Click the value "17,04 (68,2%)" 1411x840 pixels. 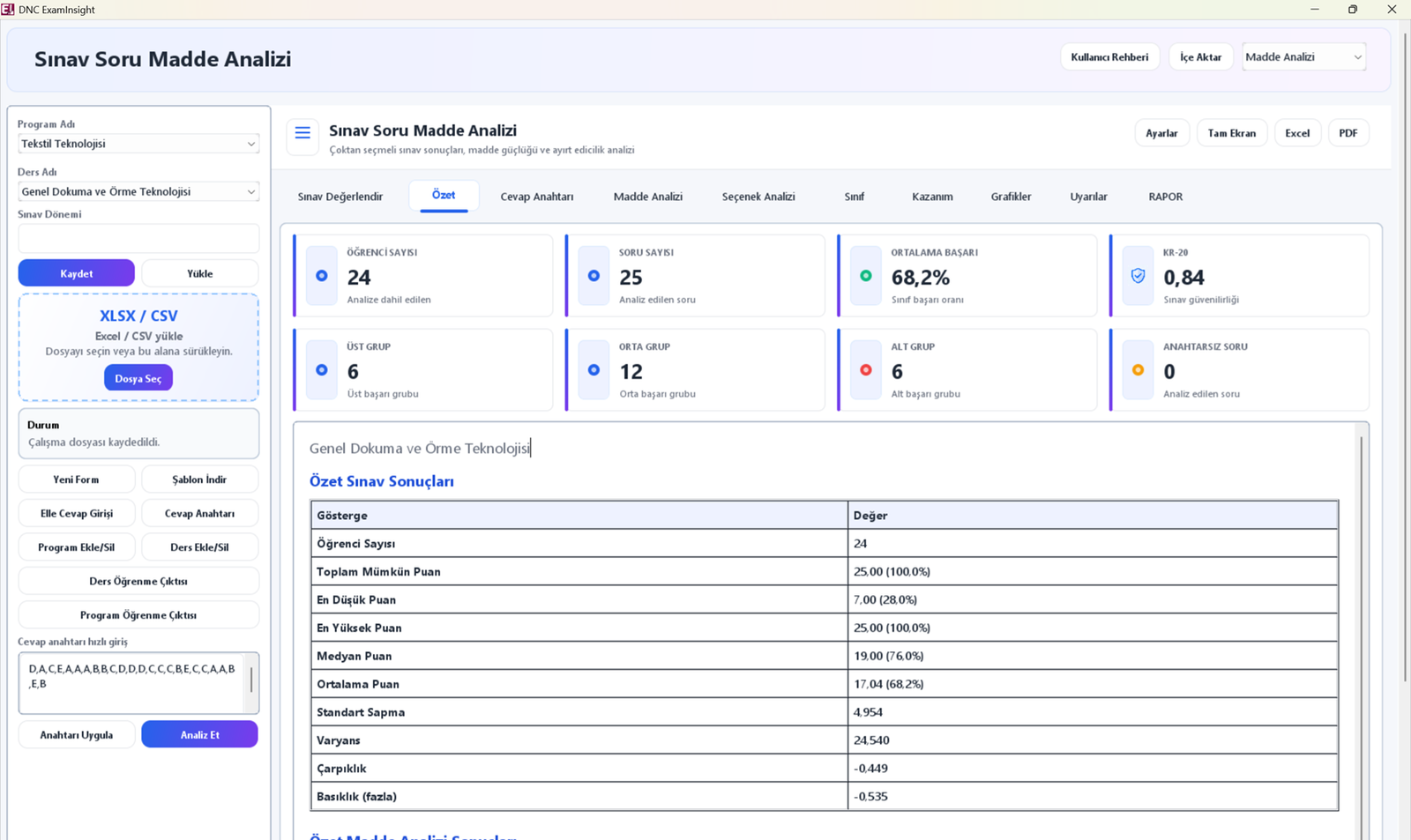[888, 684]
